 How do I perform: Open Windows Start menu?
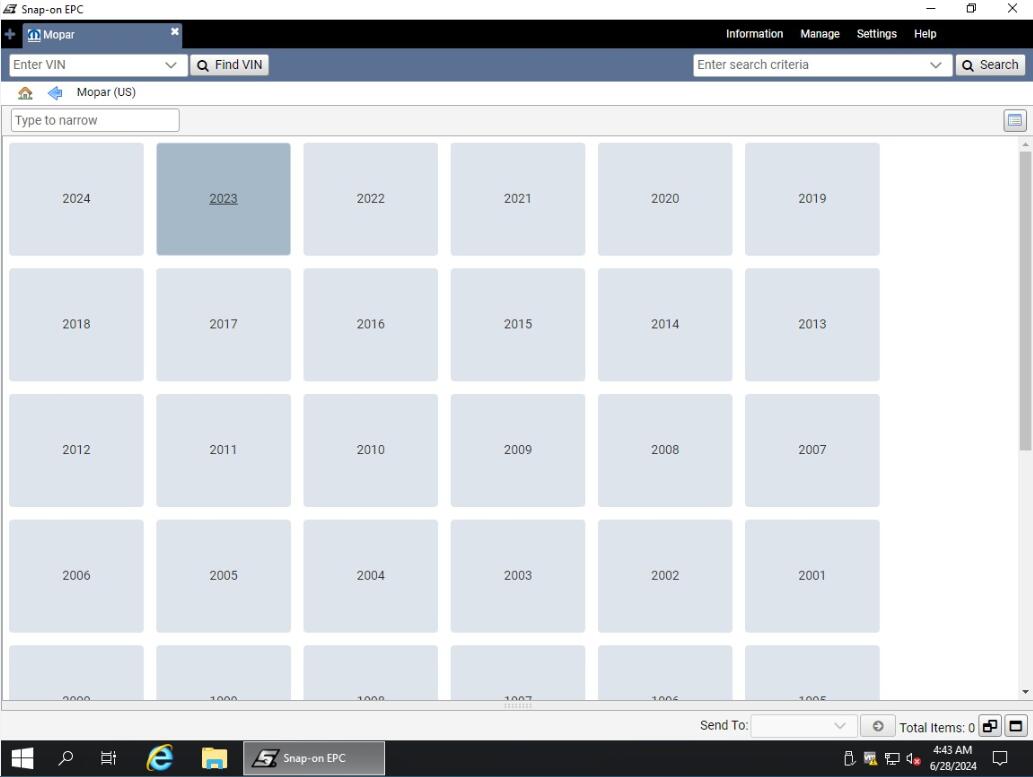click(22, 759)
